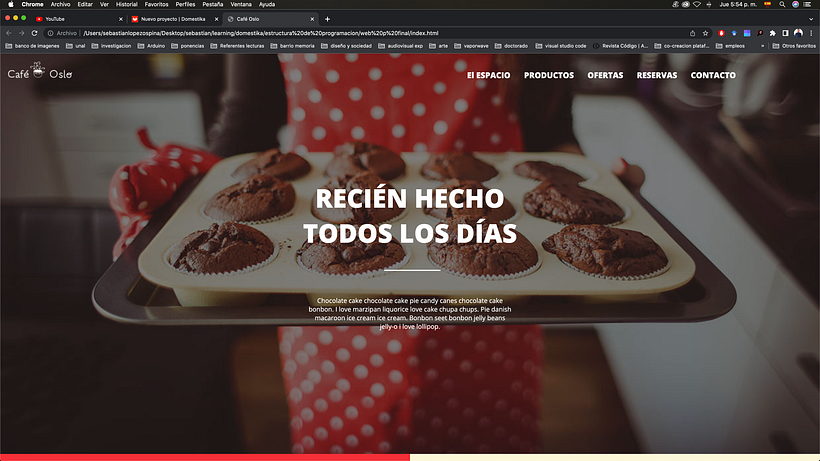Open the Ventana menu
The height and width of the screenshot is (461, 820).
click(x=241, y=4)
